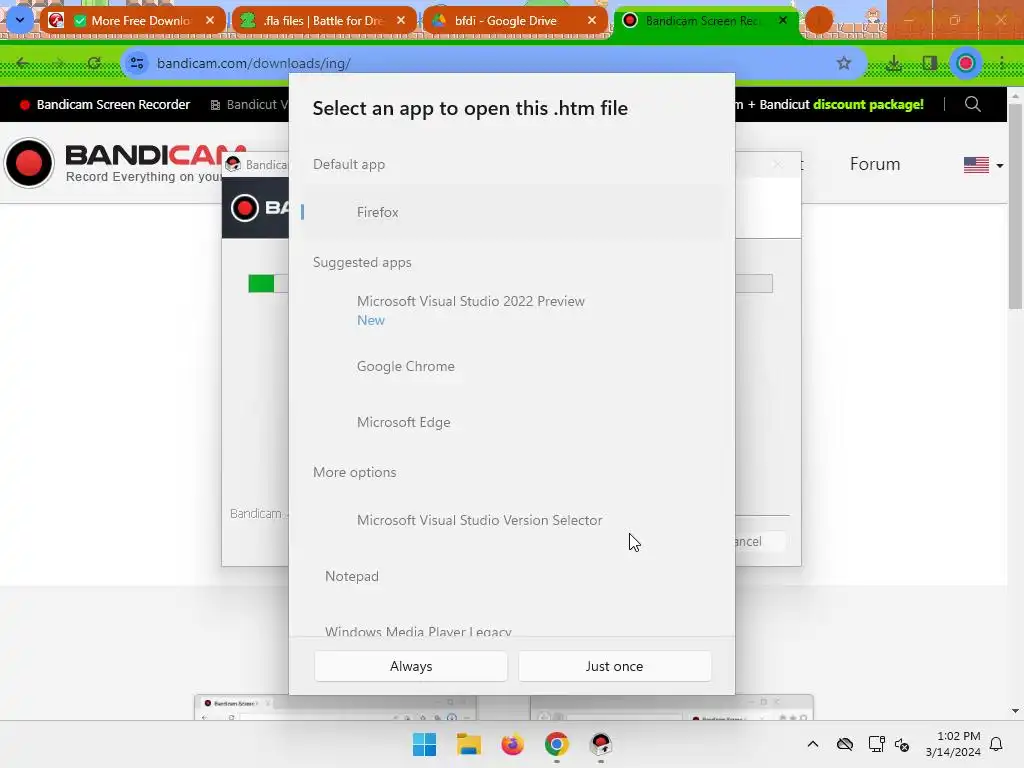Toggle the browser side panel icon

pyautogui.click(x=930, y=63)
